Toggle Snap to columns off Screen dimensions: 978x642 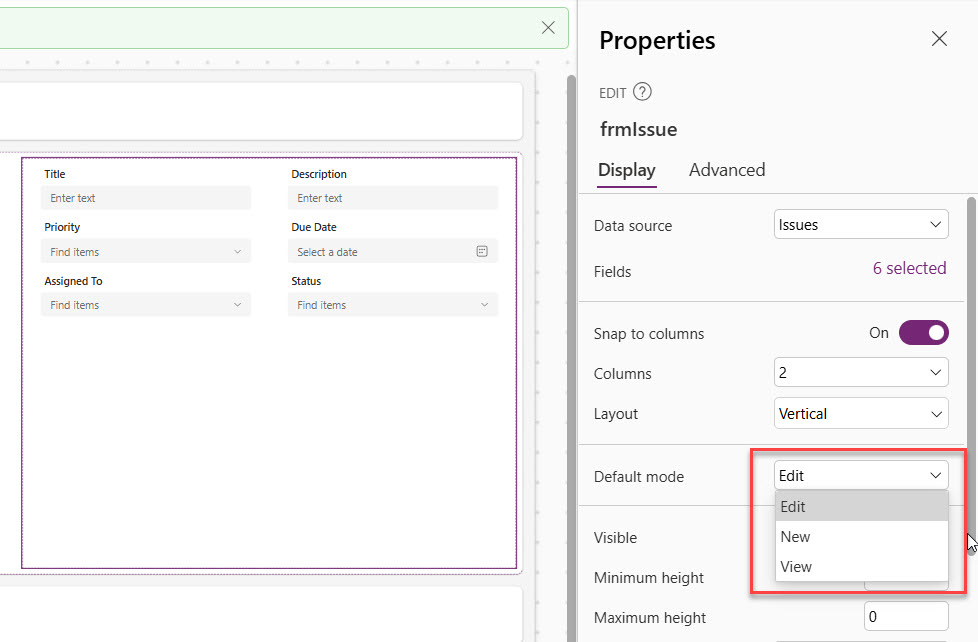[923, 333]
